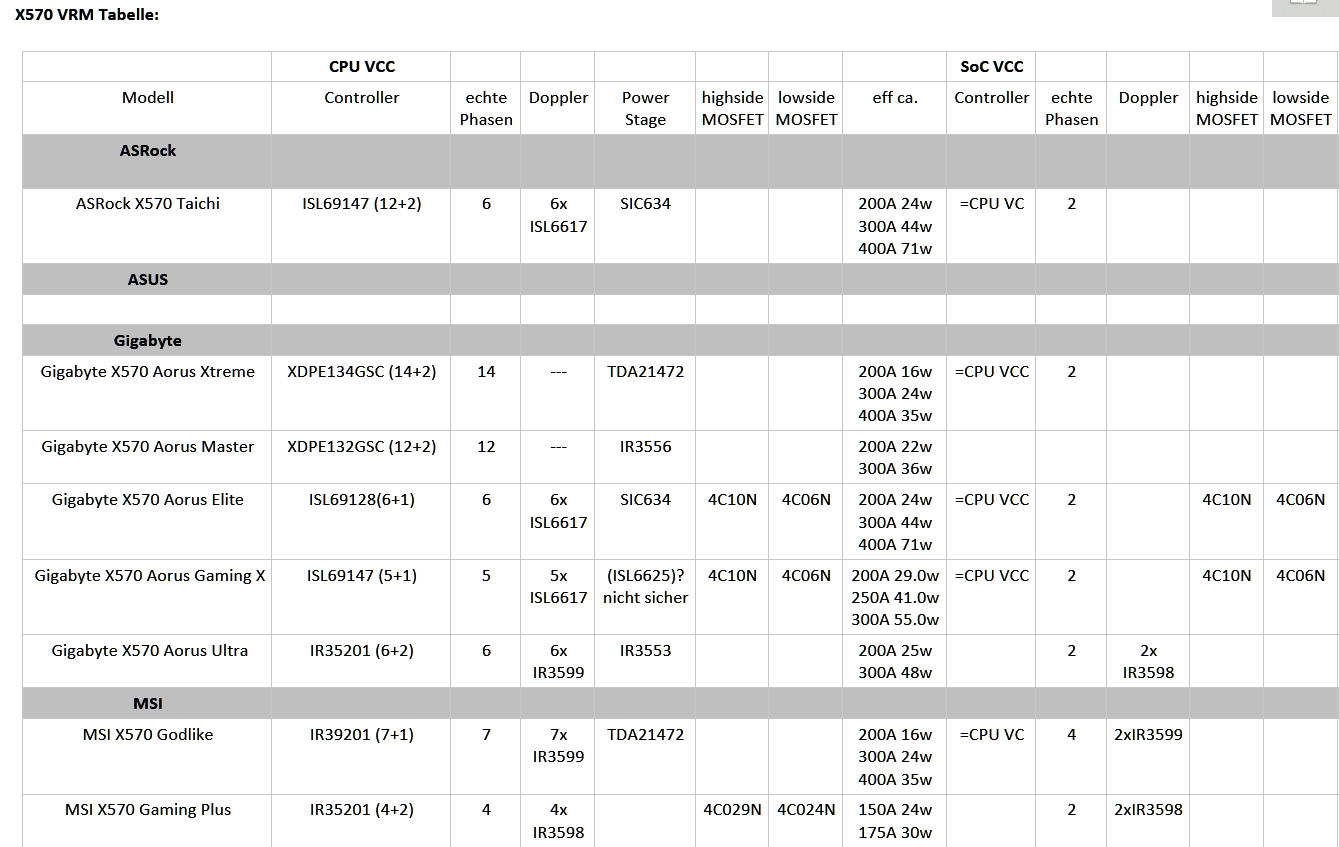
Task: Select the 'Gigabyte' section row label
Action: click(x=148, y=341)
